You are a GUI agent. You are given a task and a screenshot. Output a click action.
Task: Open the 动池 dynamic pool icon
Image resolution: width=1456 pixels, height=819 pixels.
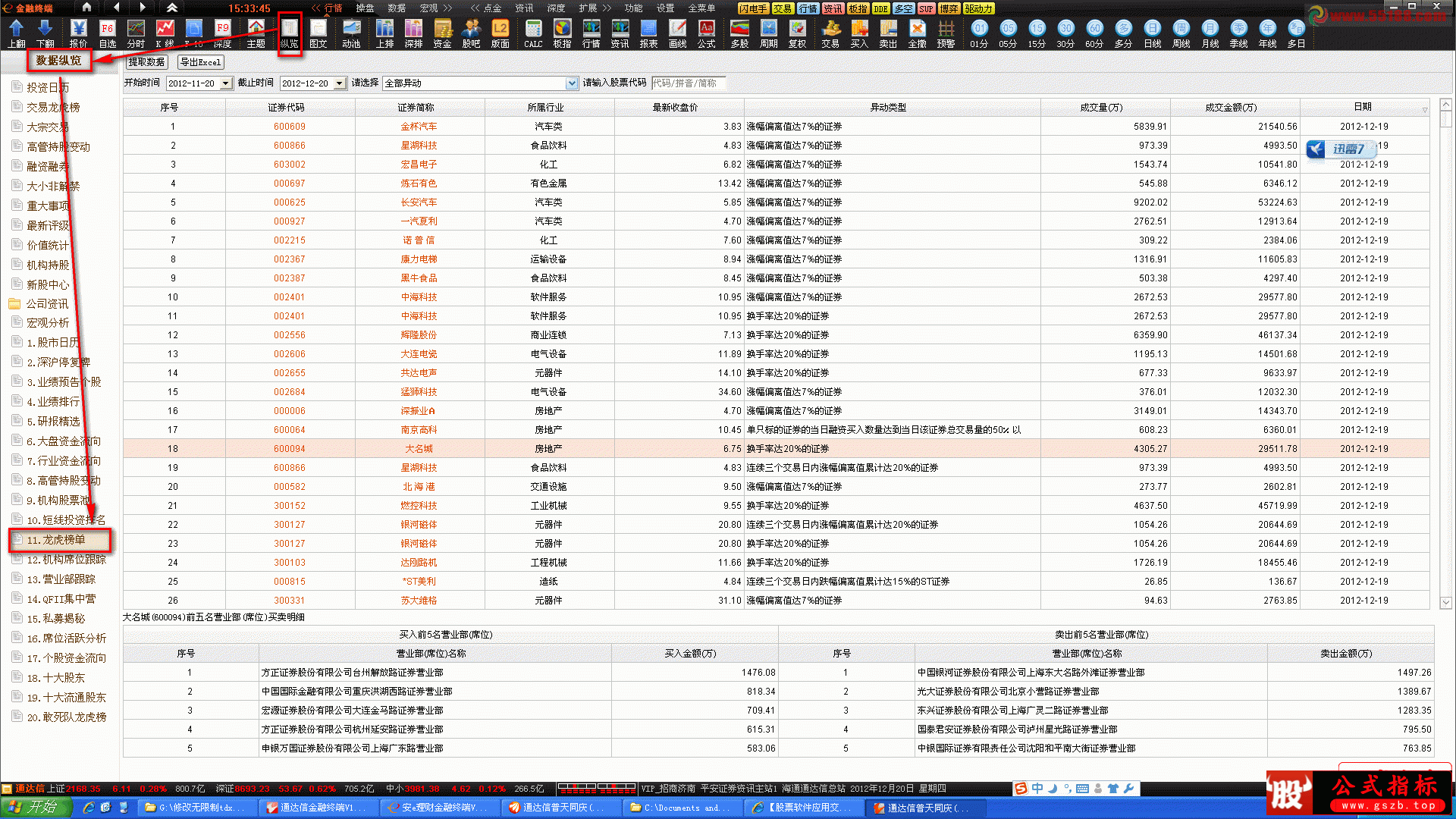click(351, 33)
